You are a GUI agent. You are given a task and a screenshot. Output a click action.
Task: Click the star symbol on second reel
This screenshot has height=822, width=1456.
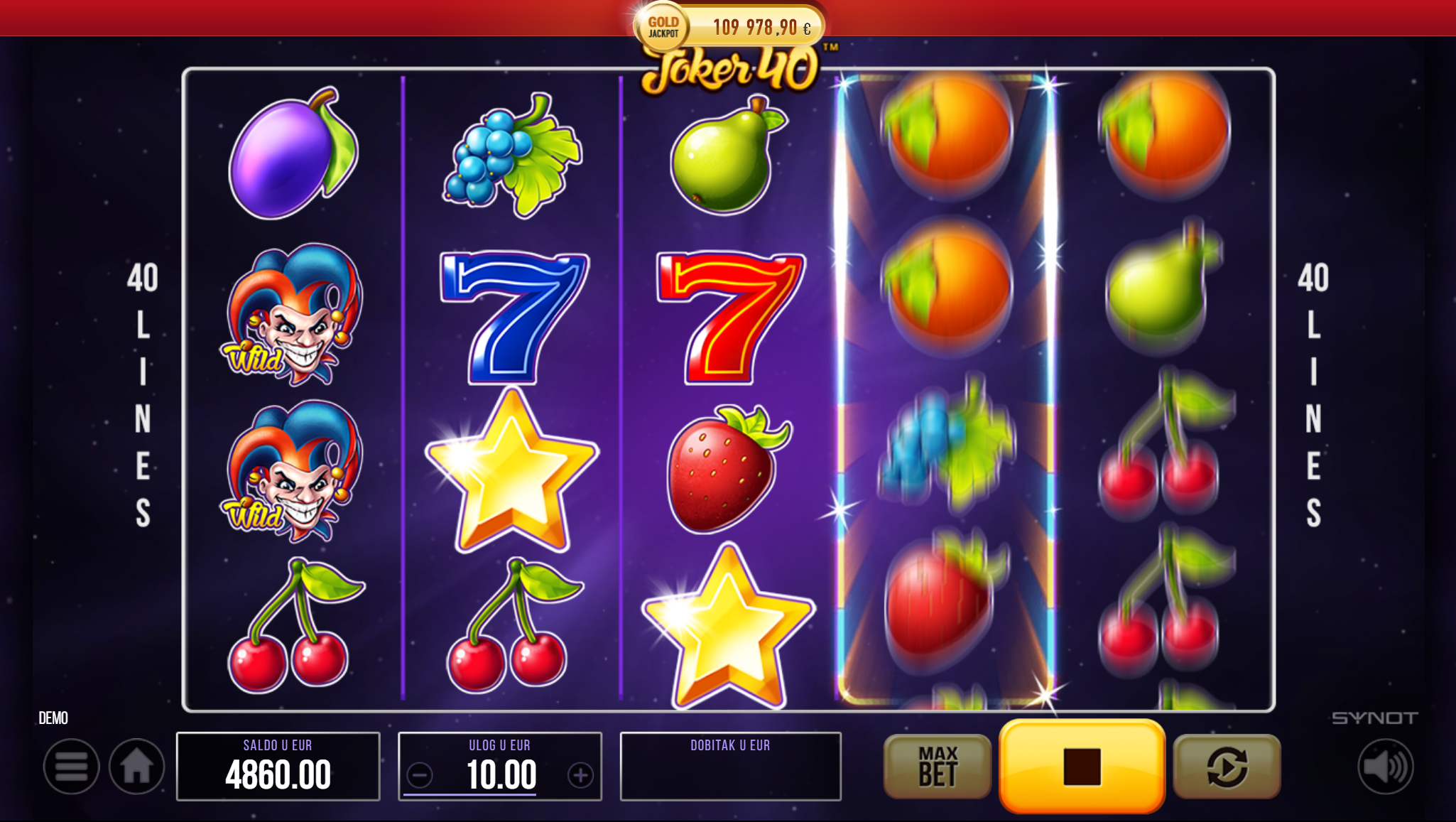tap(512, 472)
